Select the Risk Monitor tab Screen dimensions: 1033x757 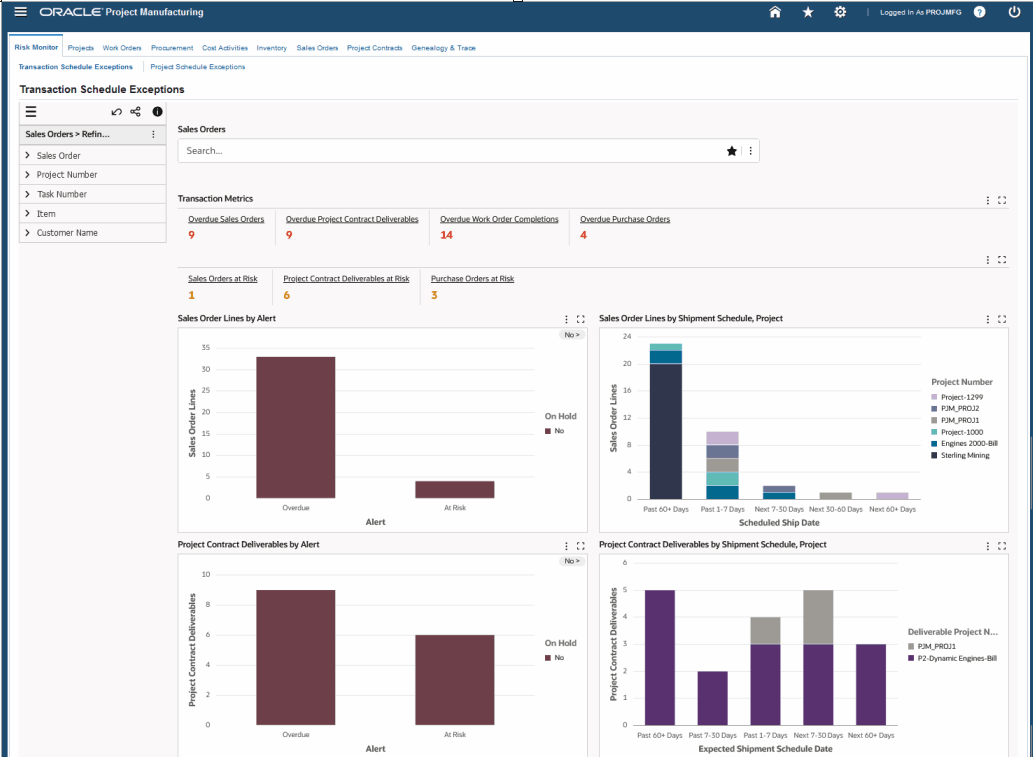pos(36,47)
